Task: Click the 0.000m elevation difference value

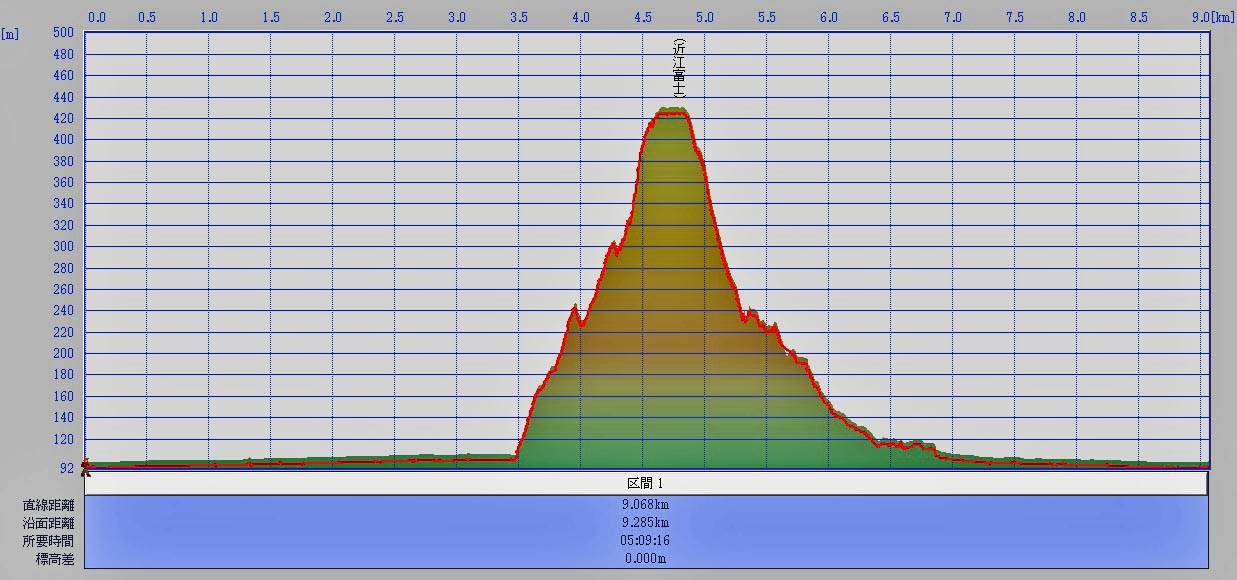Action: click(646, 559)
